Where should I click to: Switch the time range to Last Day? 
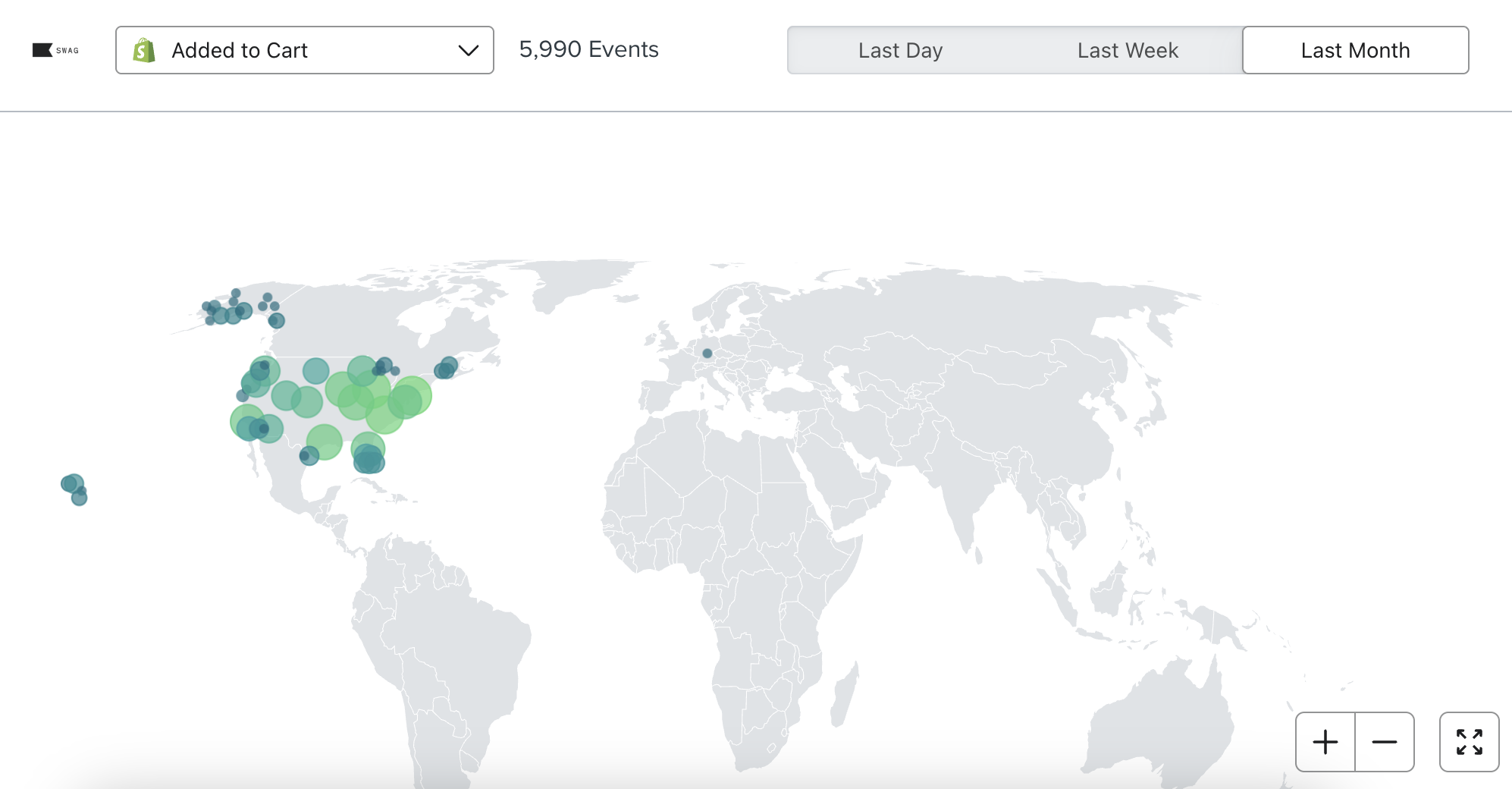[x=900, y=50]
